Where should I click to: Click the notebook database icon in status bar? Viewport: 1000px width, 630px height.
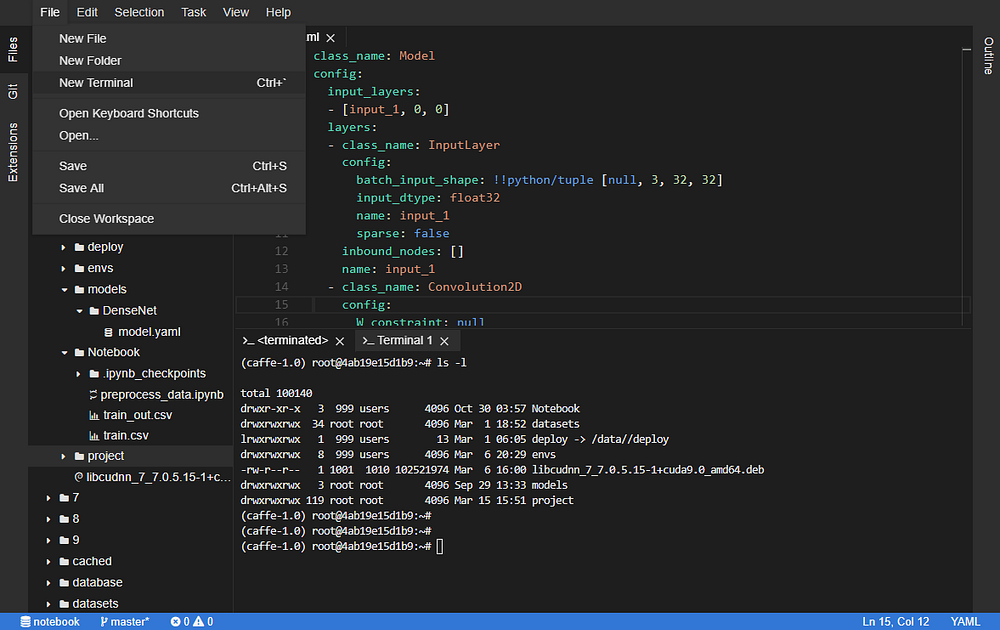coord(25,622)
